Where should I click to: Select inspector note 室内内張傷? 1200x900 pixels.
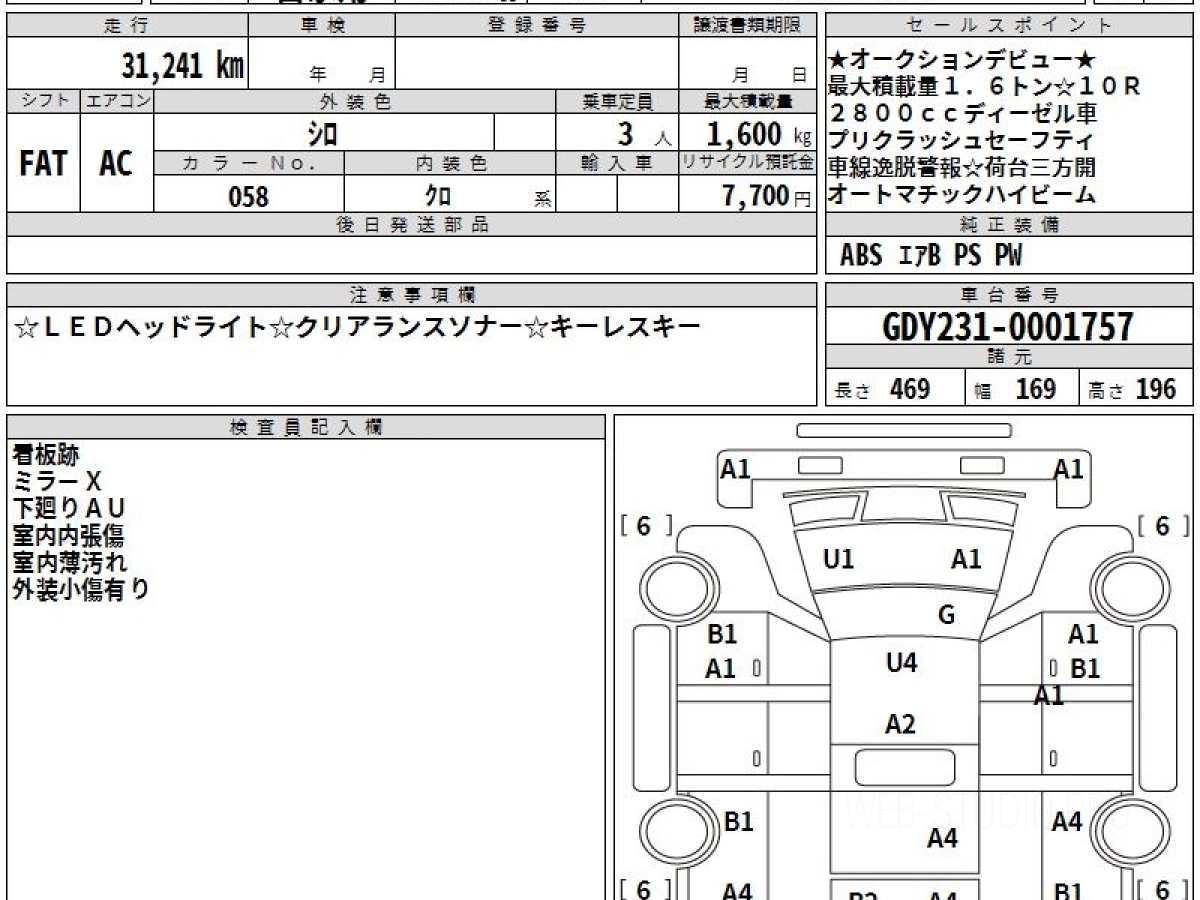click(69, 536)
